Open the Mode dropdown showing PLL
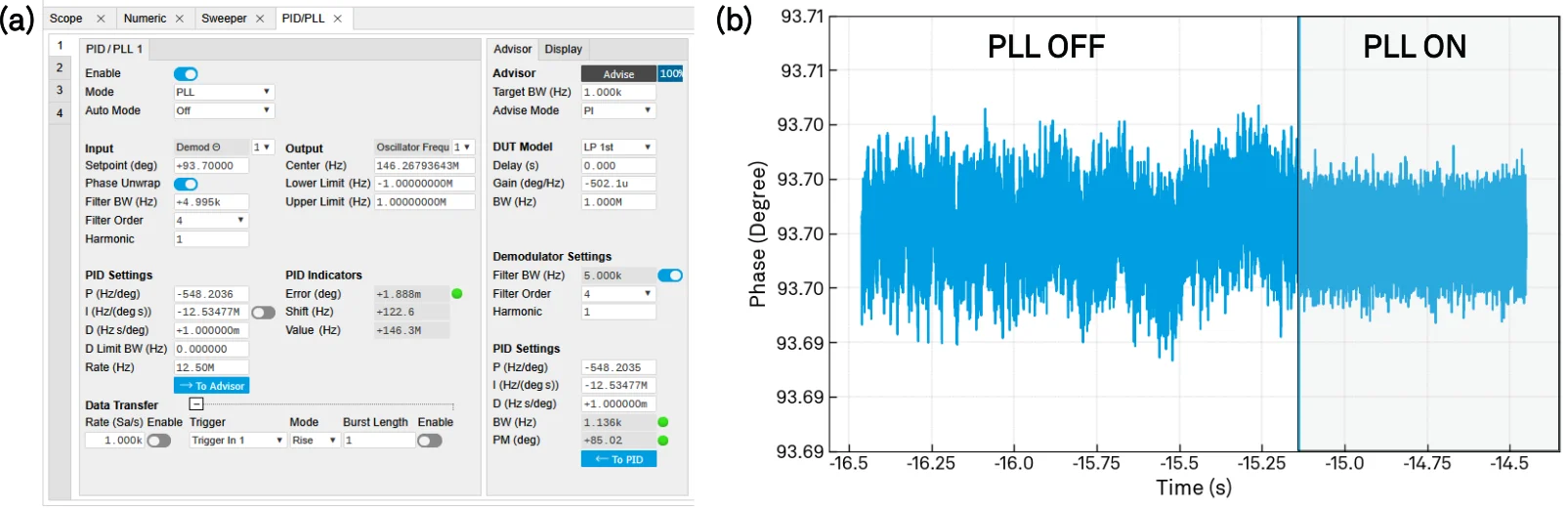This screenshot has height=508, width=1568. [x=224, y=92]
